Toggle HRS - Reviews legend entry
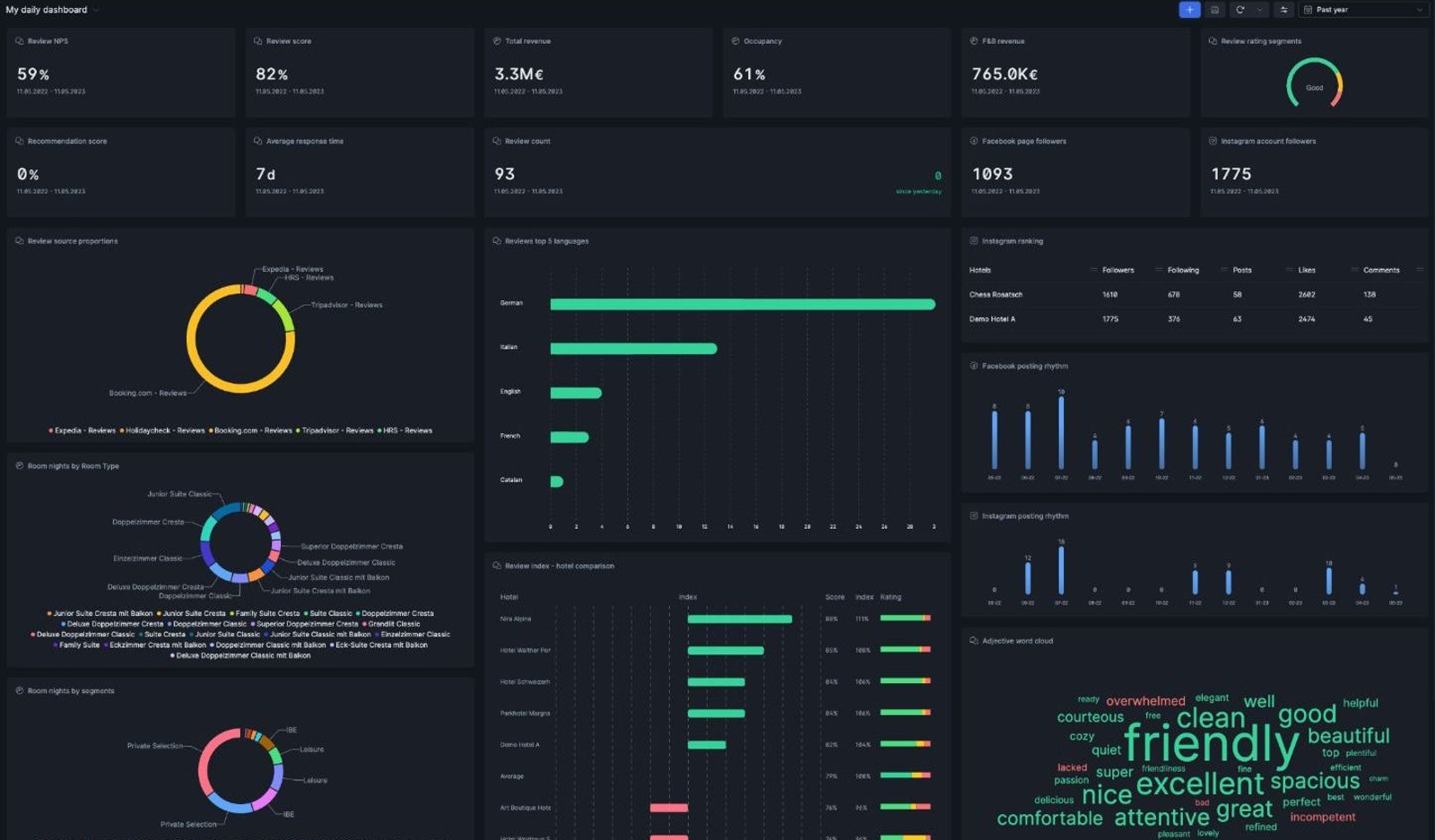The width and height of the screenshot is (1435, 840). pyautogui.click(x=404, y=430)
